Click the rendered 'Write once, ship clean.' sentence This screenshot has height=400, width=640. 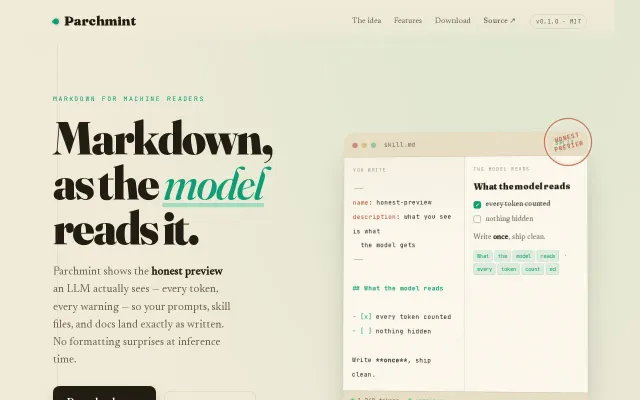click(509, 237)
